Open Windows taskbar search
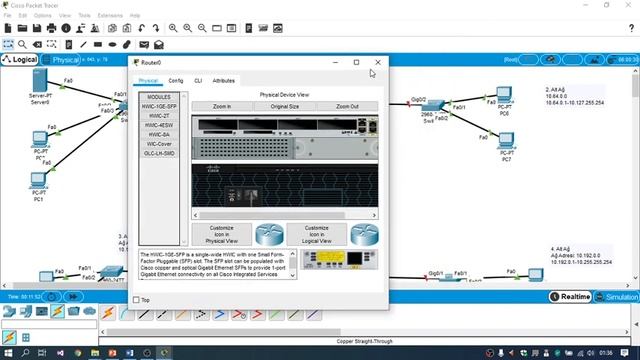640x360 pixels. pyautogui.click(x=25, y=353)
